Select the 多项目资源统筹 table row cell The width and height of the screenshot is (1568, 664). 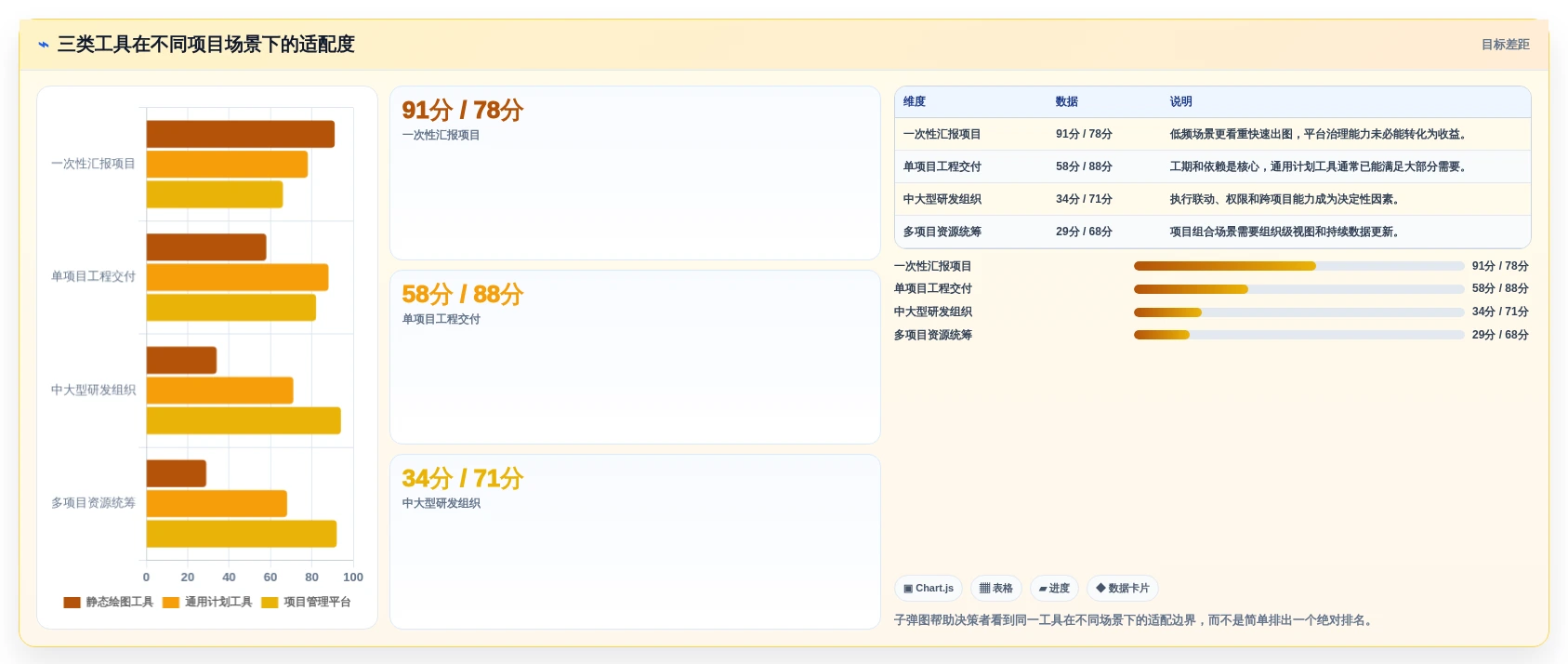coord(942,232)
